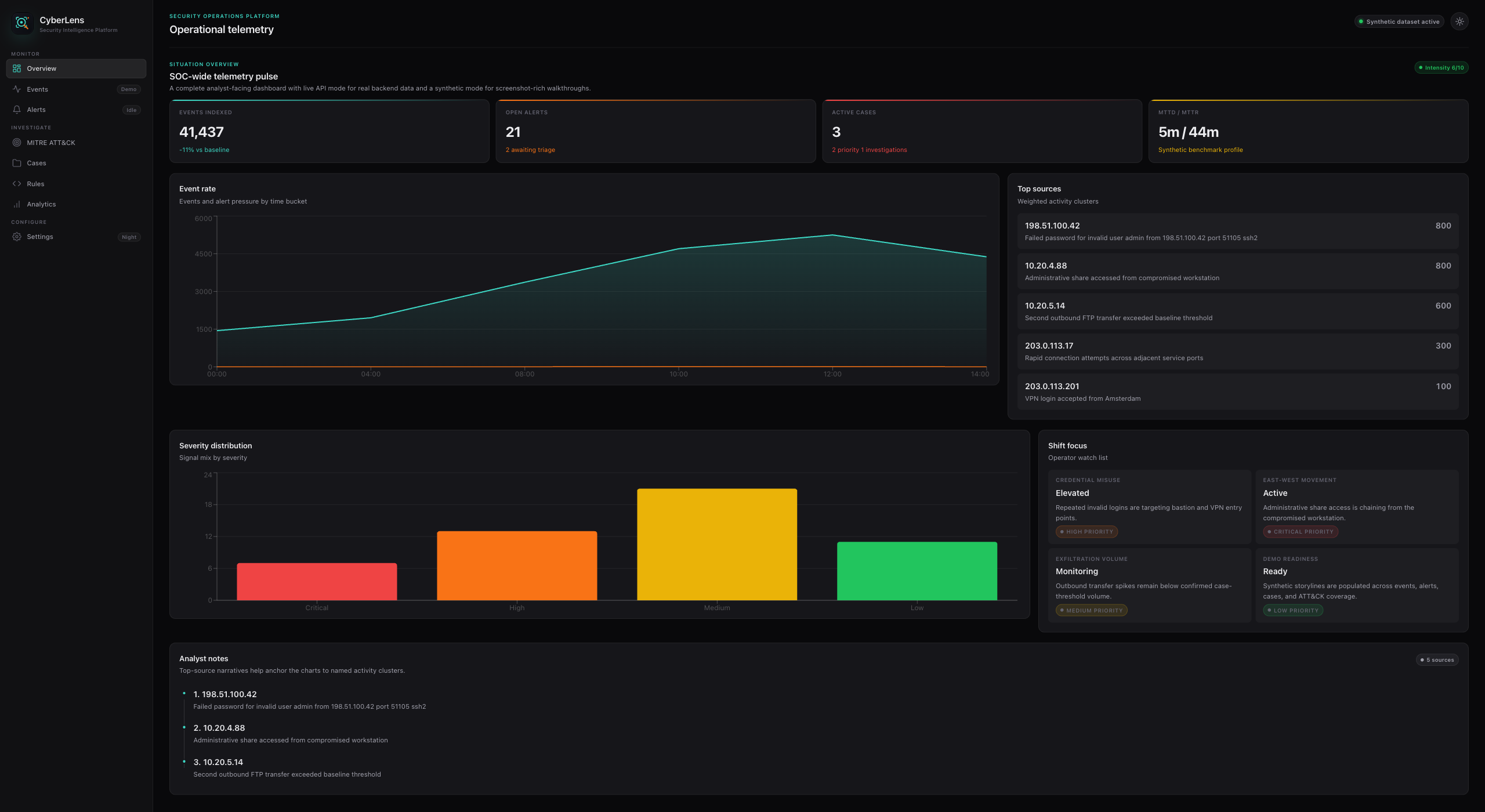Click the Alerts bell icon
This screenshot has width=1485, height=812.
coord(17,109)
